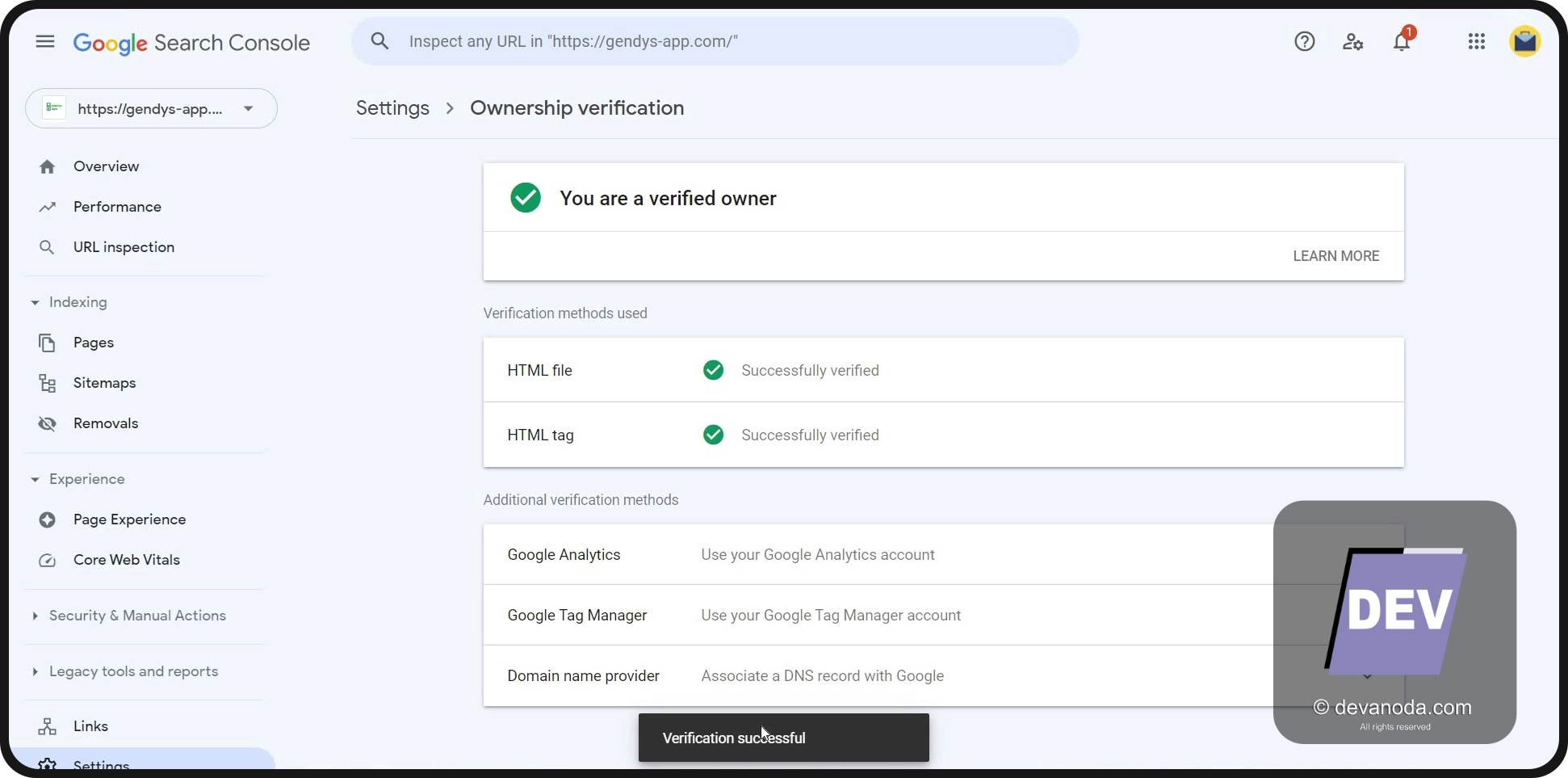Open the notifications bell

tap(1402, 41)
